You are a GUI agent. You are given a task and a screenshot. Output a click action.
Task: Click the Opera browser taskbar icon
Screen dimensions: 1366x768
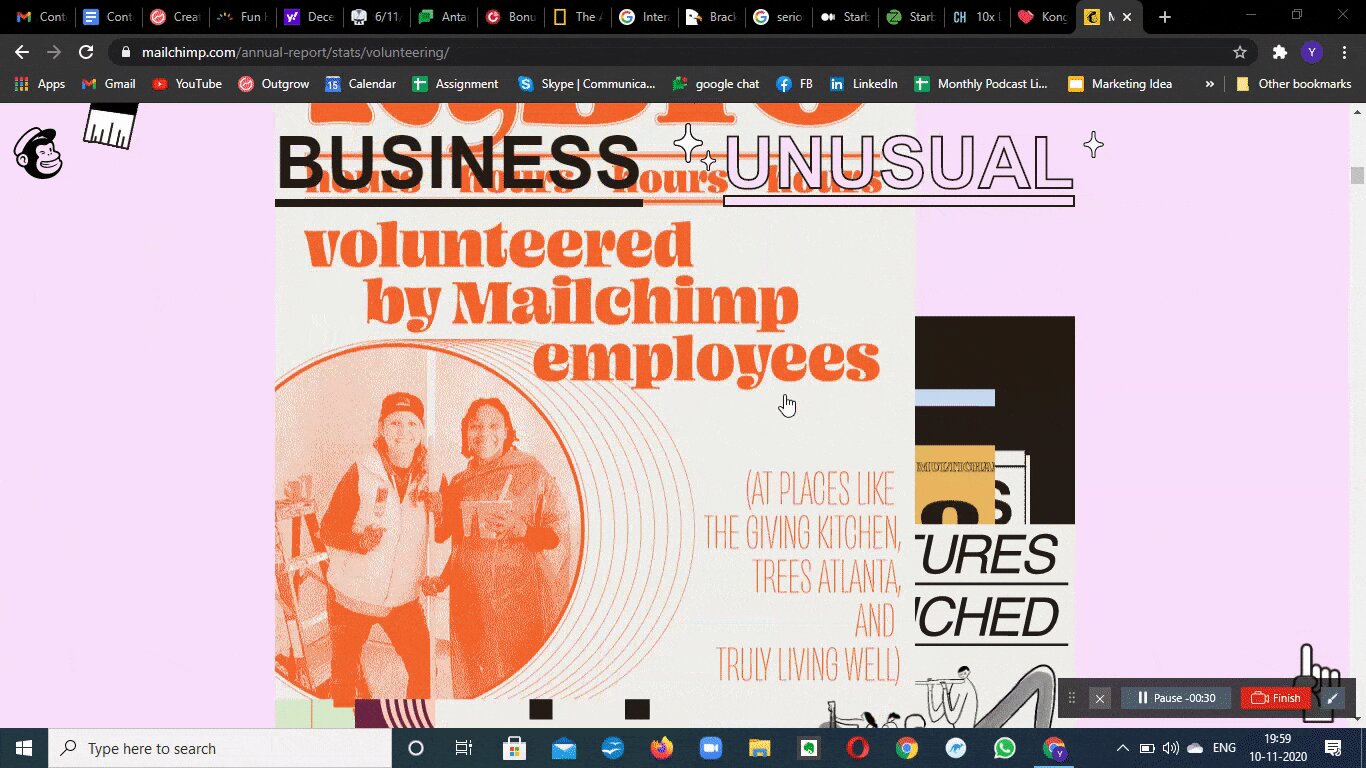tap(857, 748)
